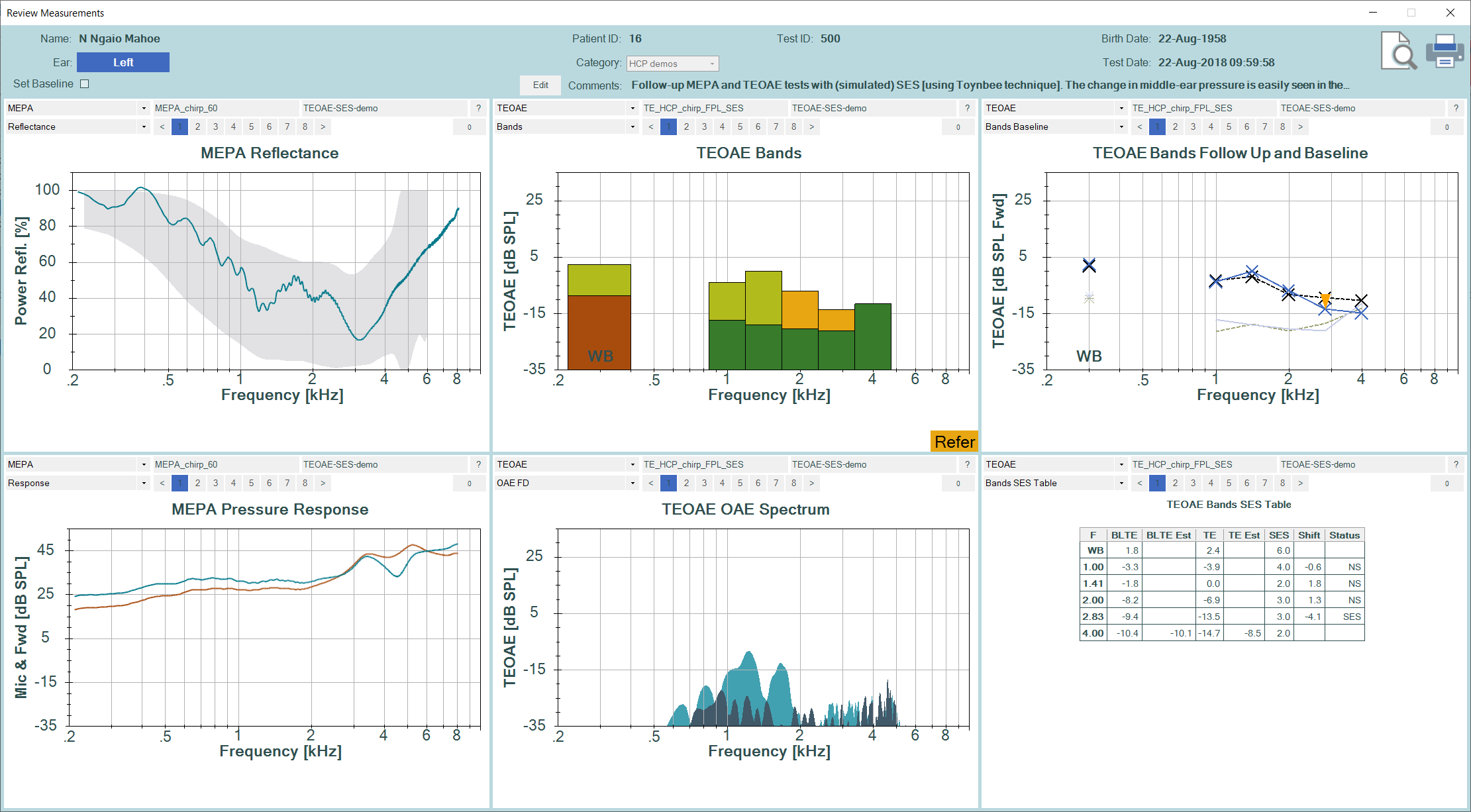Click the patient name N Ngaio Mahoe
Viewport: 1471px width, 812px height.
click(x=119, y=38)
